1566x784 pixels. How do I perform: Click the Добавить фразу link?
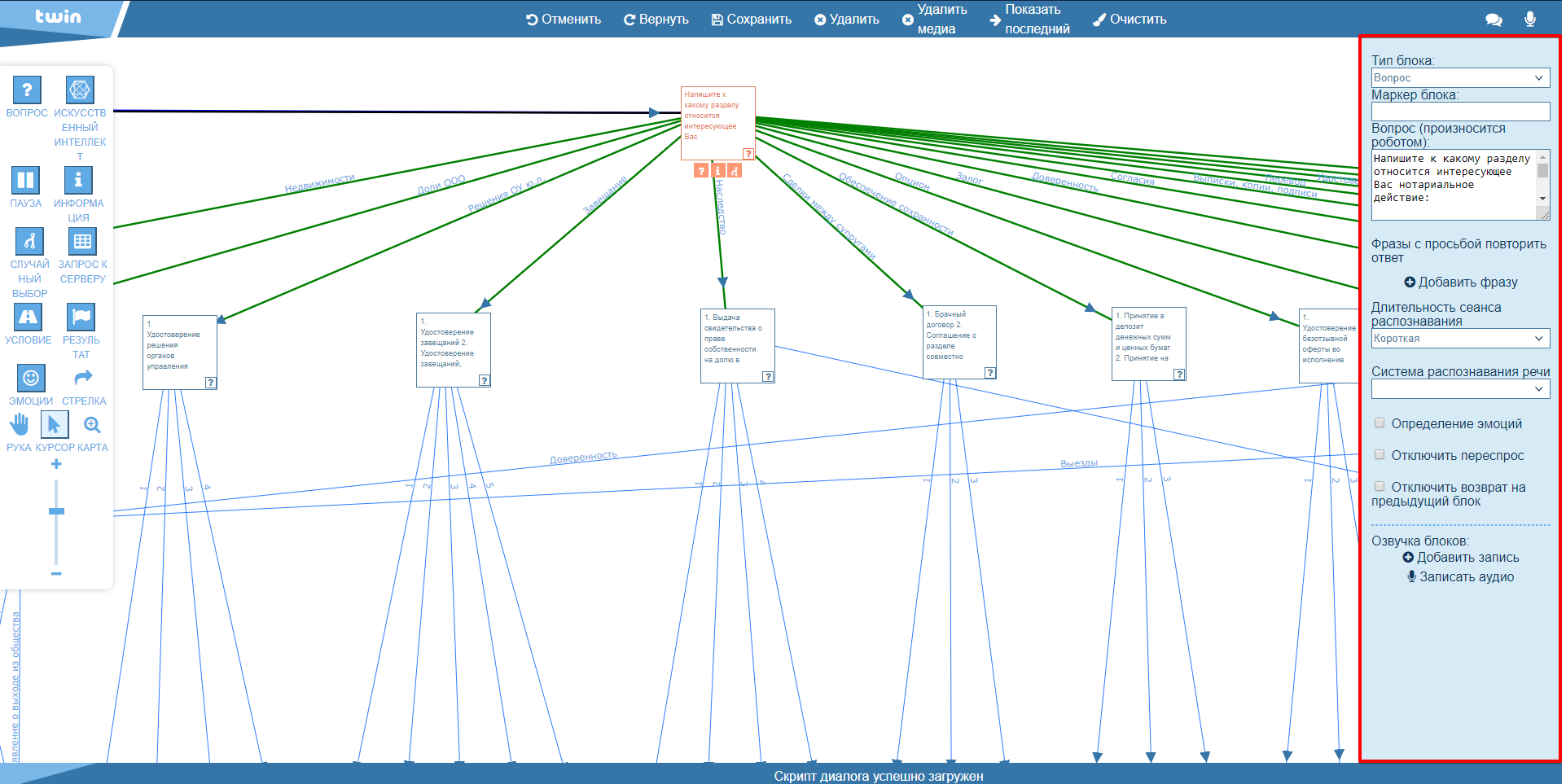click(x=1460, y=283)
